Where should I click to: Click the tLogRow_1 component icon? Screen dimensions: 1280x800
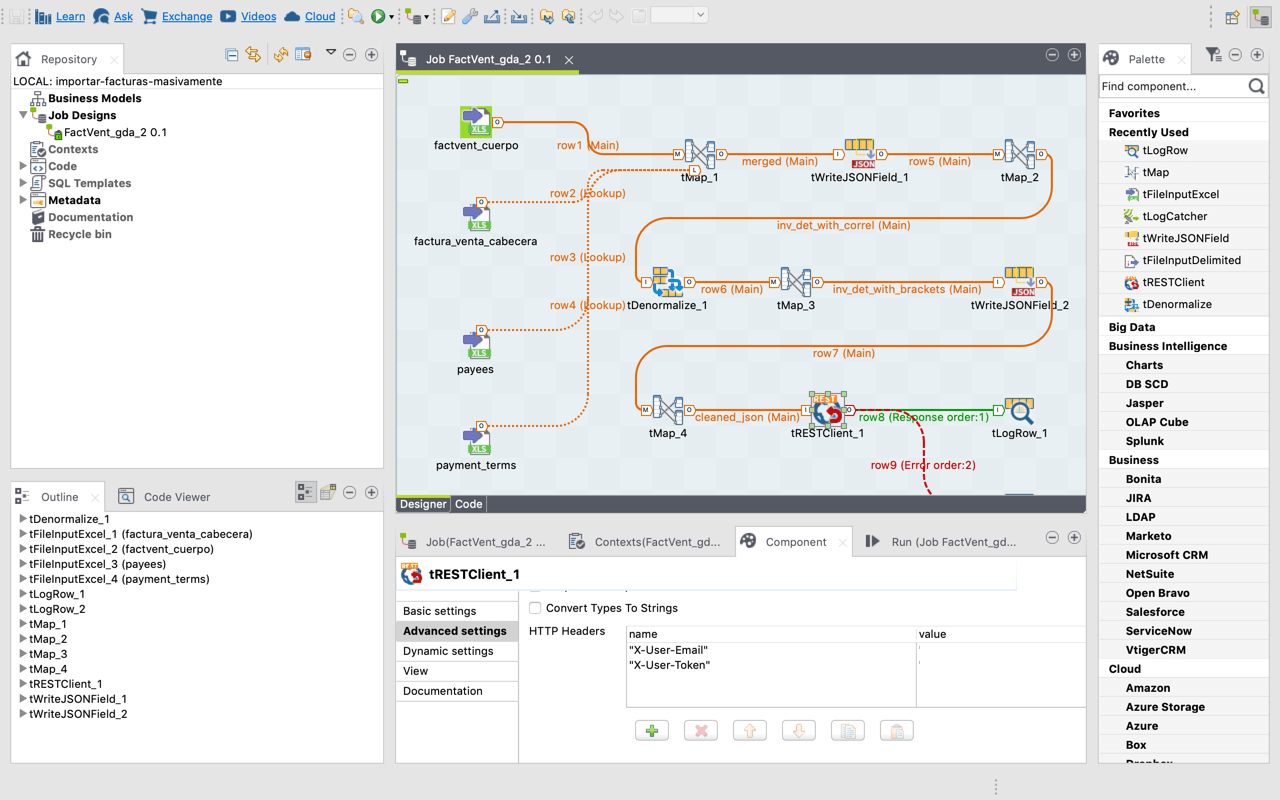1019,410
